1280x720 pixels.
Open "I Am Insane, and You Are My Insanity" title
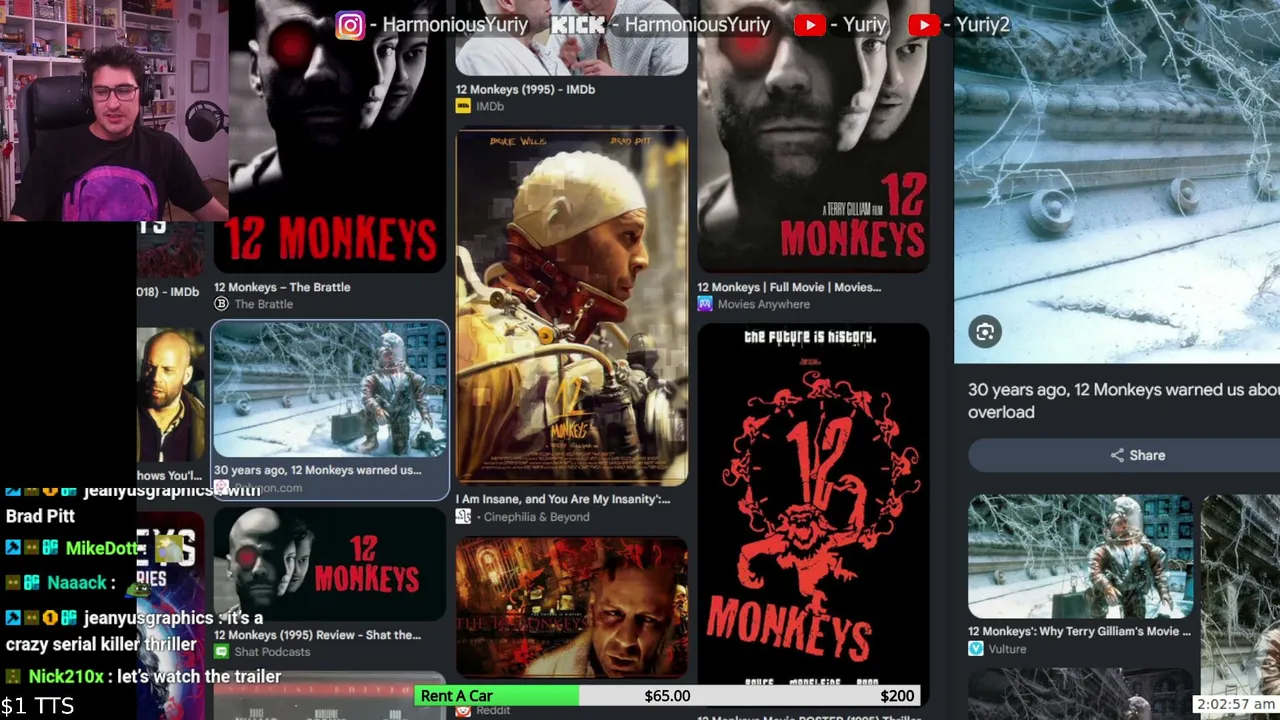[x=563, y=499]
